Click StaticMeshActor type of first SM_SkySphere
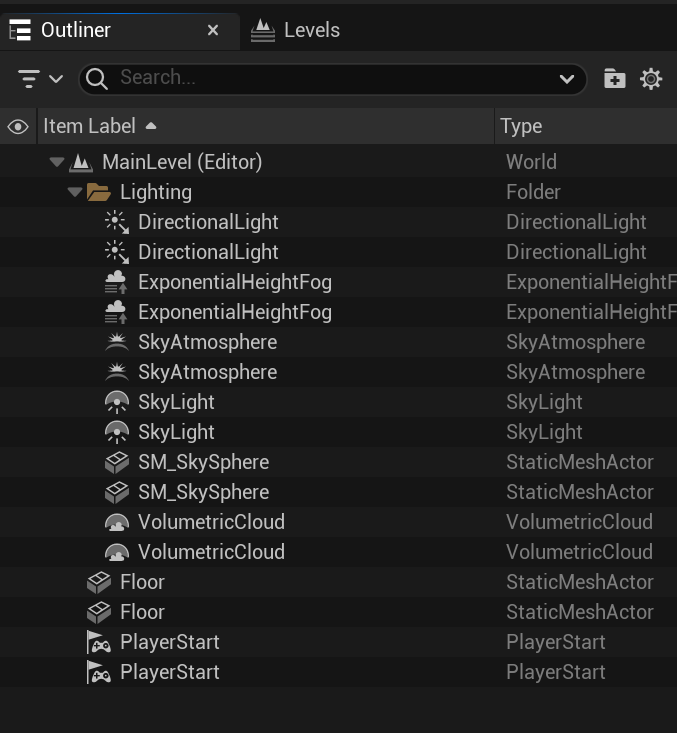Viewport: 677px width, 733px height. [580, 462]
